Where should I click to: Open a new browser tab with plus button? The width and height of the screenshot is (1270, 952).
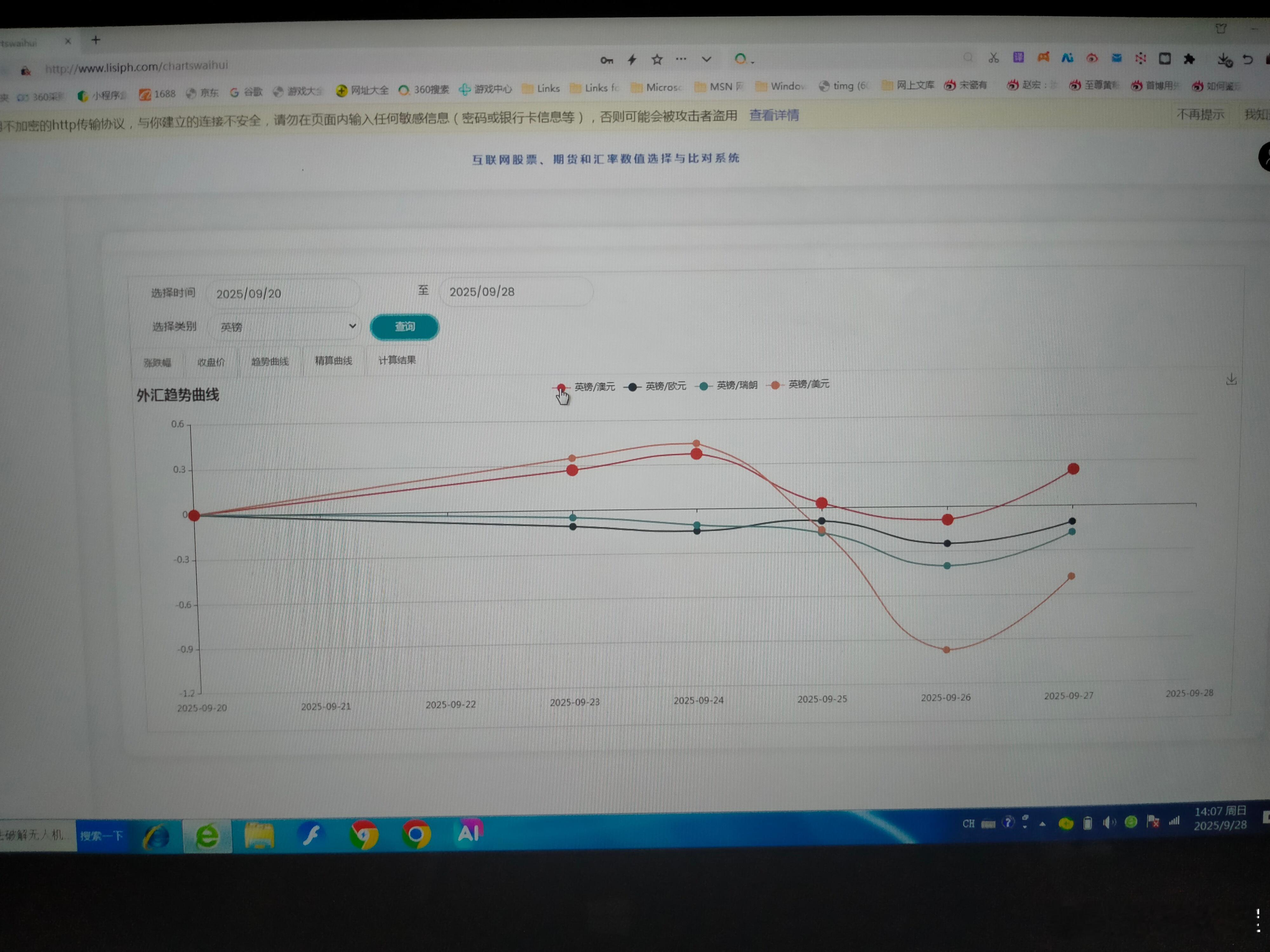pyautogui.click(x=96, y=40)
